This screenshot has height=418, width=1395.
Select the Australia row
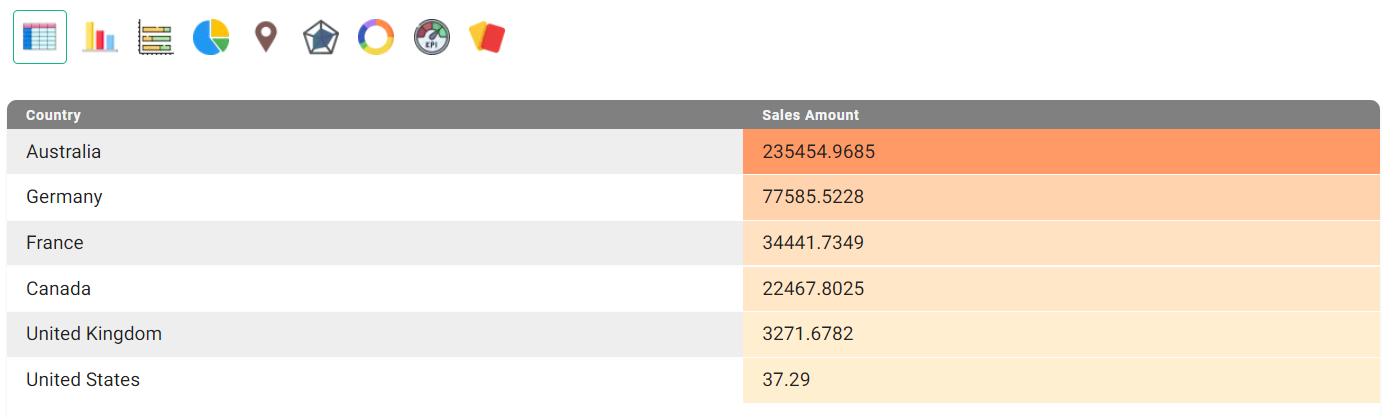(x=693, y=152)
